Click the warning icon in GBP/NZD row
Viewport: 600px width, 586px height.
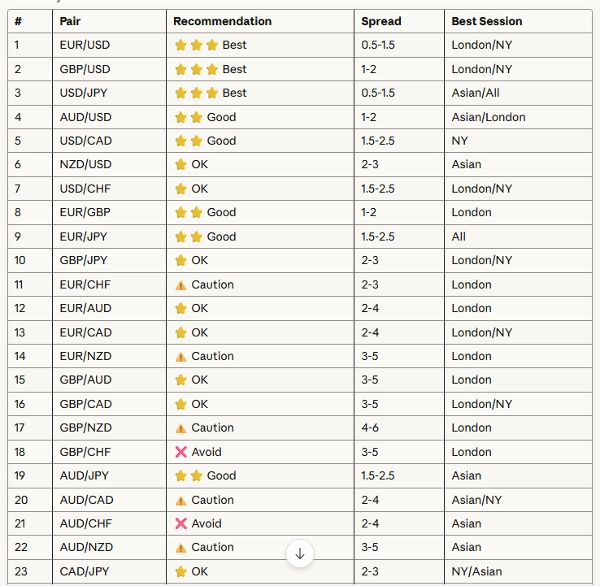(x=181, y=428)
